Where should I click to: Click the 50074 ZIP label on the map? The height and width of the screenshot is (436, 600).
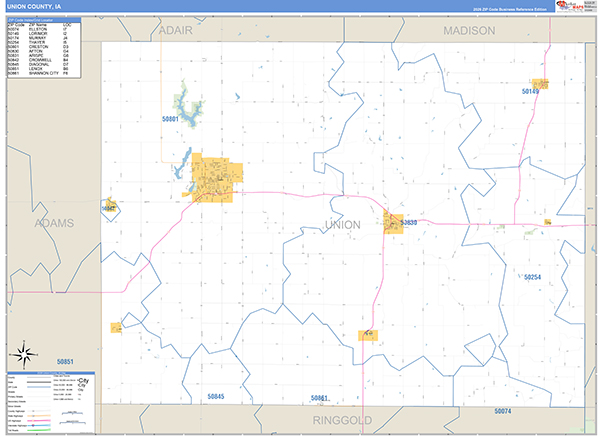click(502, 411)
